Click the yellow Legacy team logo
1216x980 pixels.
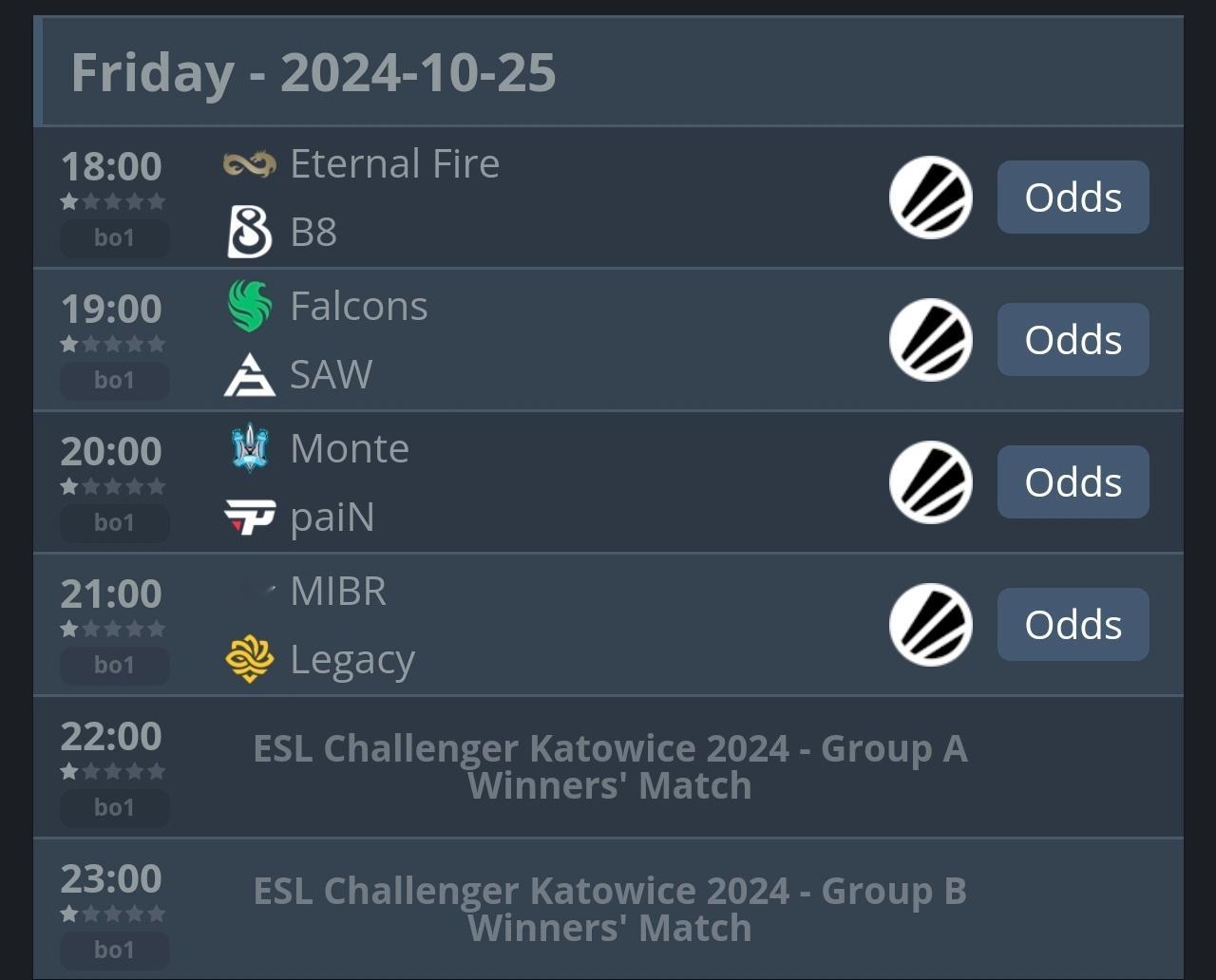click(x=250, y=659)
